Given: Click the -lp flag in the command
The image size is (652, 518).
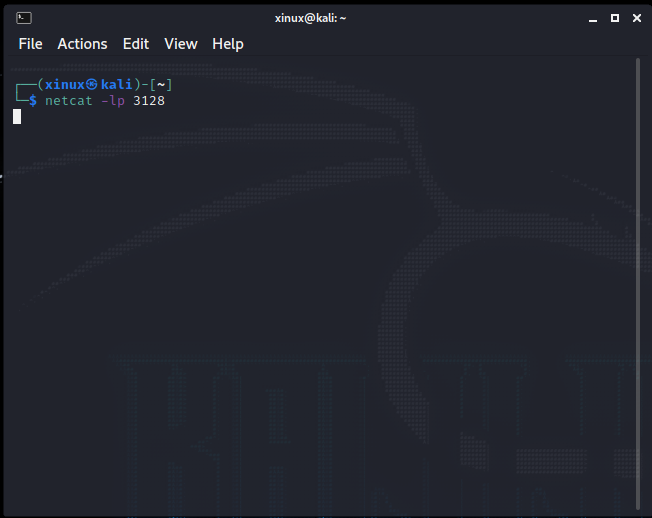Looking at the screenshot, I should 113,101.
